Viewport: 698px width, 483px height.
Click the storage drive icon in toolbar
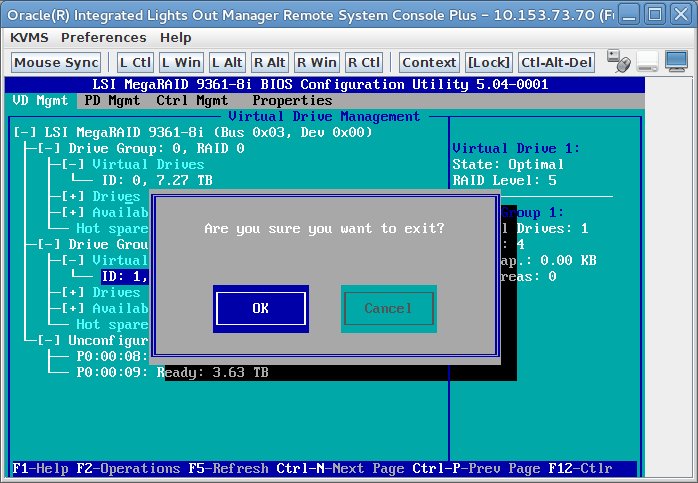(647, 62)
